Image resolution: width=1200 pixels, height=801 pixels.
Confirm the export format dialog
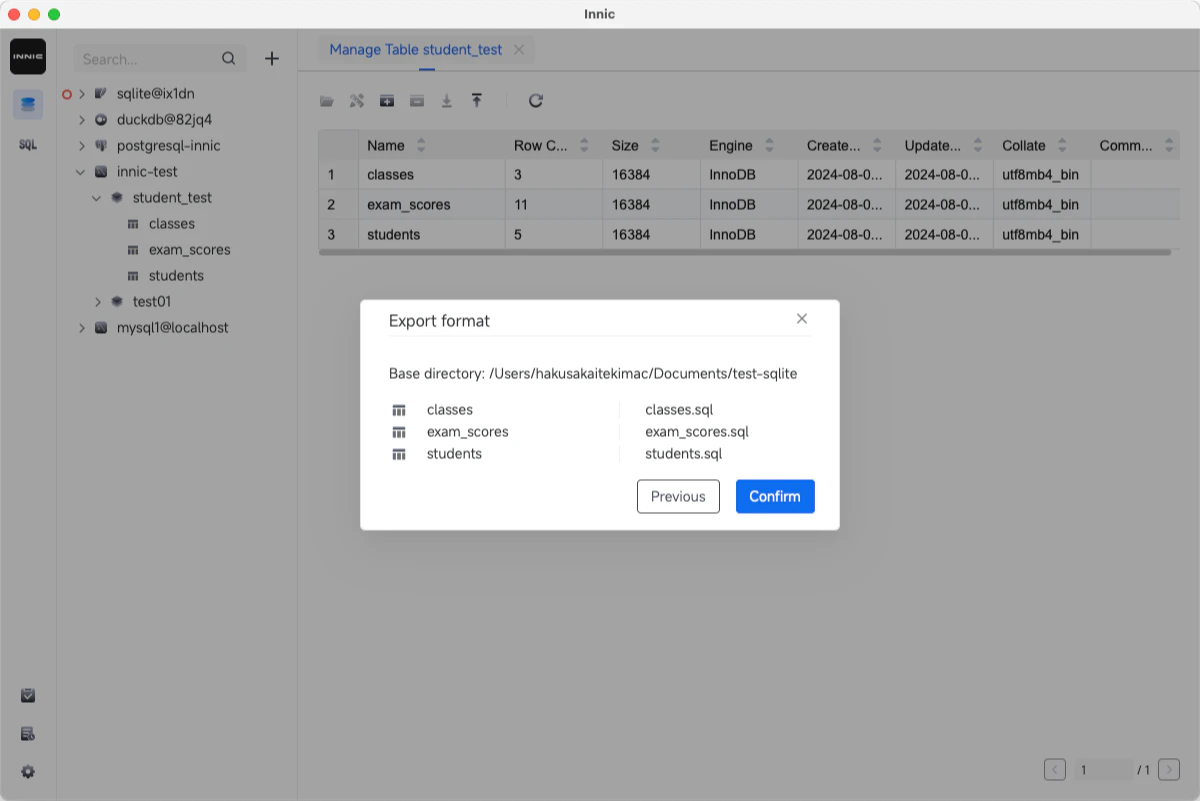point(775,496)
